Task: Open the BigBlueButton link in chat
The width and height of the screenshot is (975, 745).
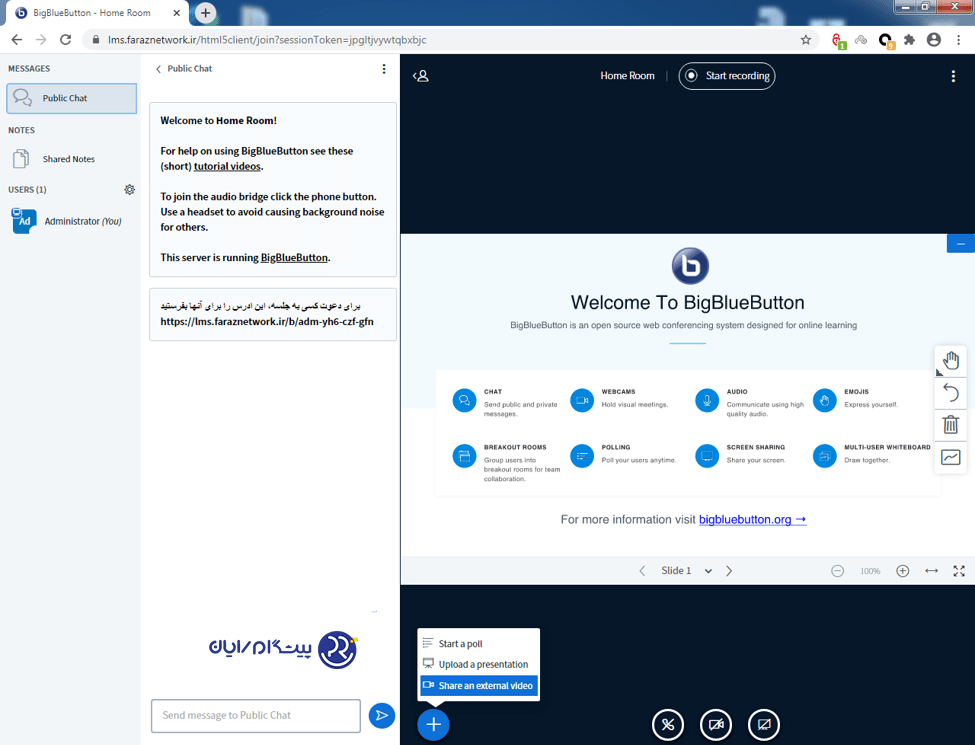Action: [294, 257]
